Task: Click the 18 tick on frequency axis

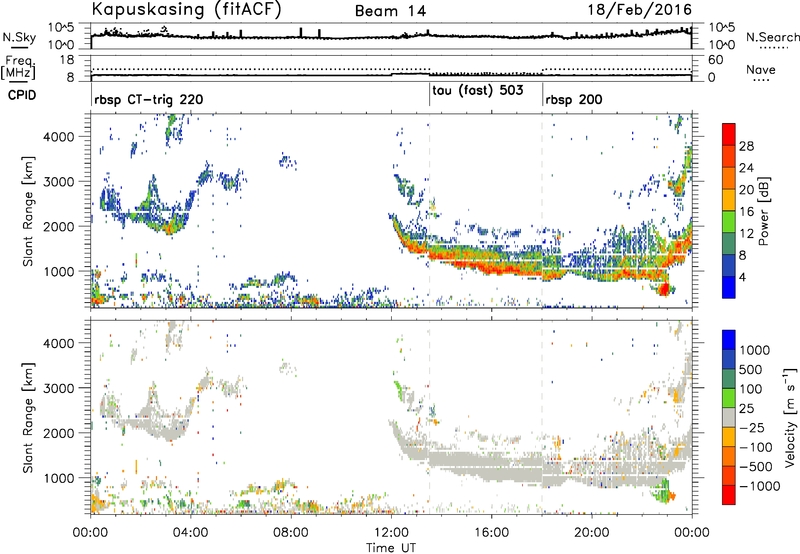Action: tap(67, 60)
